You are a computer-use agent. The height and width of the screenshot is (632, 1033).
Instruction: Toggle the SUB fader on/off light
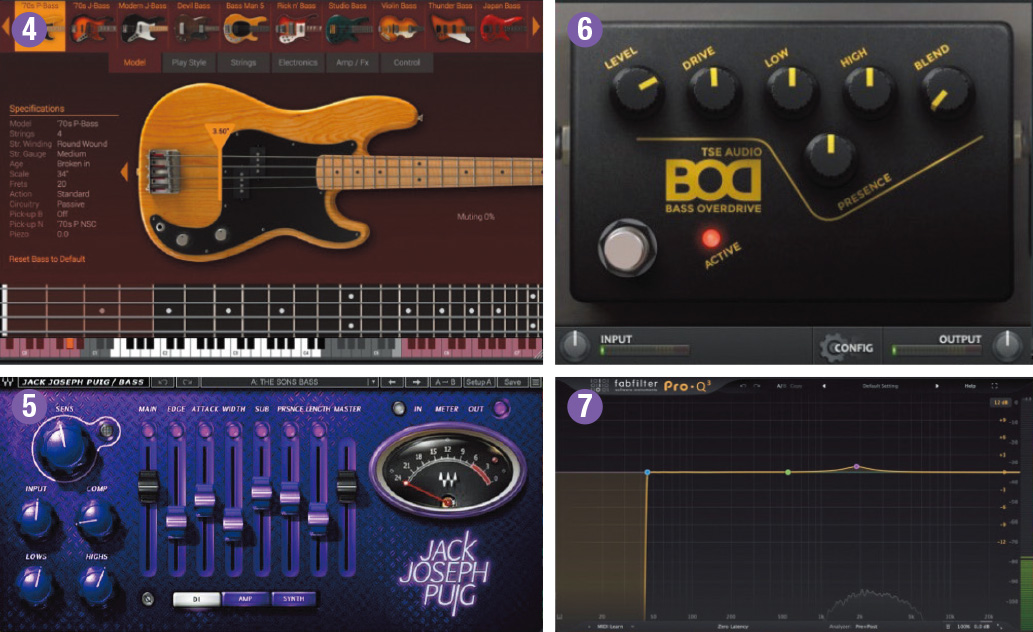click(262, 430)
